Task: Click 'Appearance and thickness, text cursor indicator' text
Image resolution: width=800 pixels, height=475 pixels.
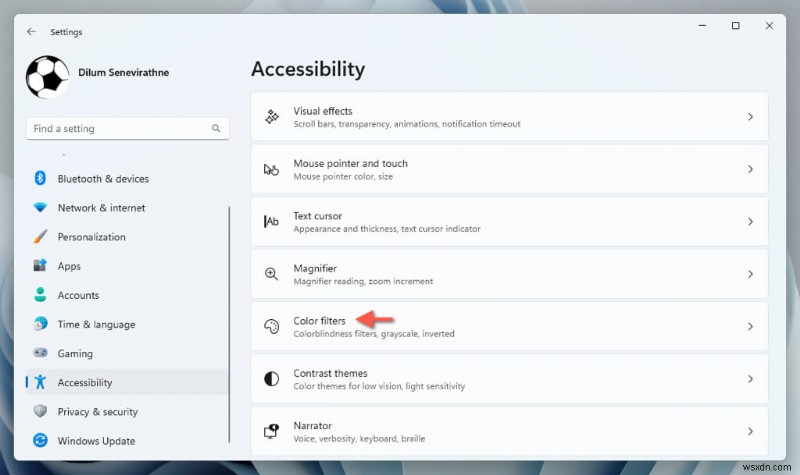Action: coord(387,229)
